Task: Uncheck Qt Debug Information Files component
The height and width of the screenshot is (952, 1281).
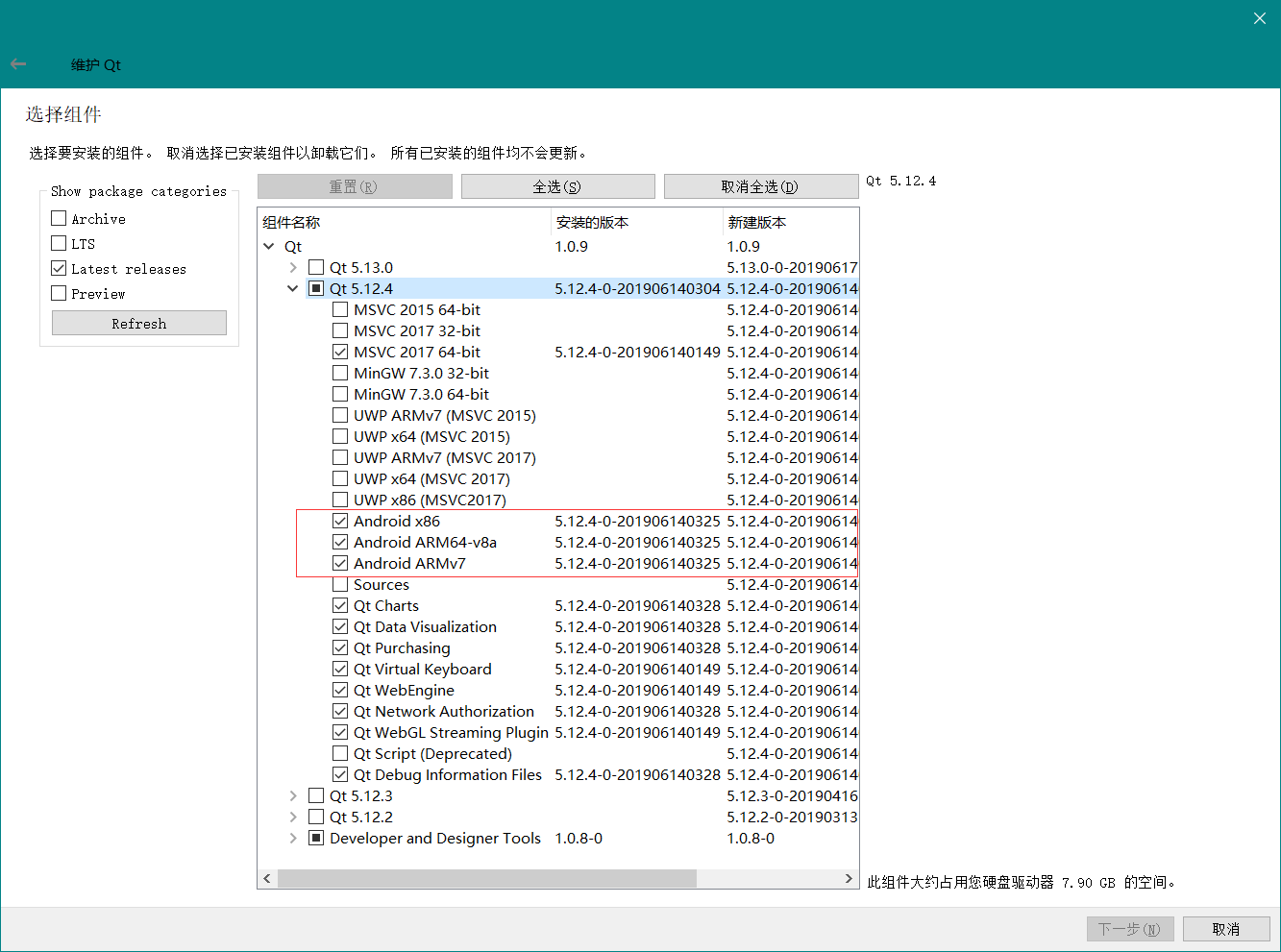Action: coord(340,774)
